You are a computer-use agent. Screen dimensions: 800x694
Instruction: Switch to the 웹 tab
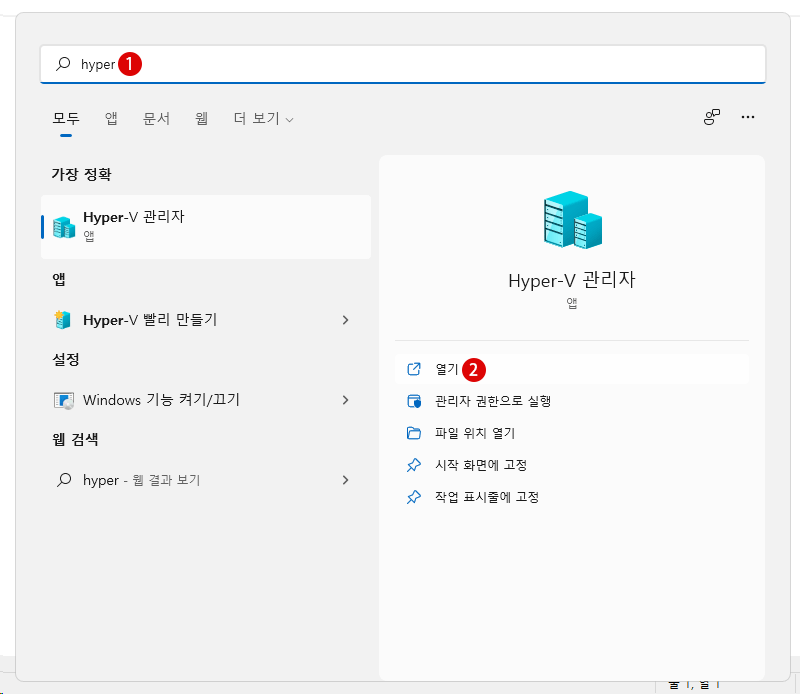click(202, 118)
